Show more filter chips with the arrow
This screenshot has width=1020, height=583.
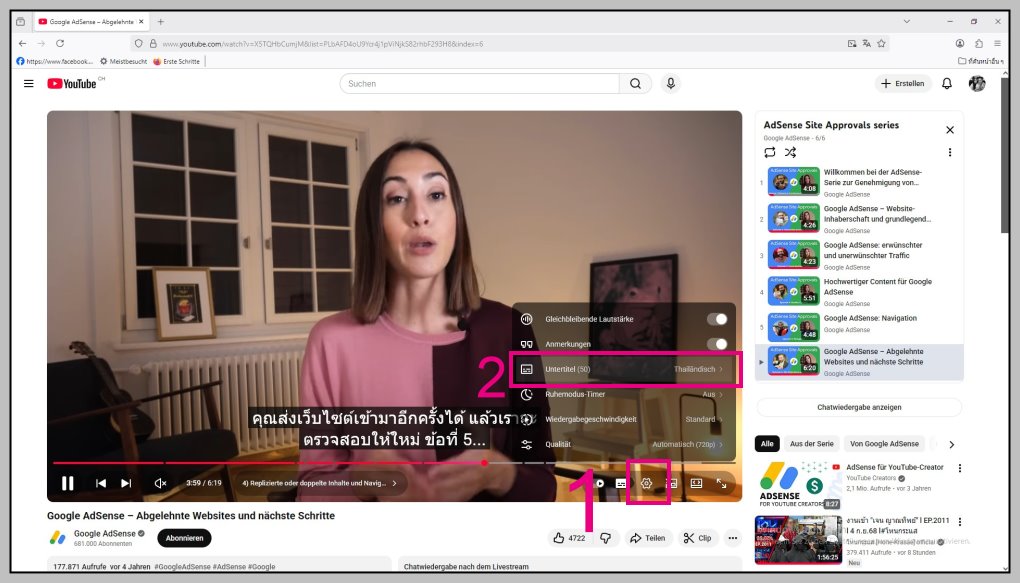(952, 444)
